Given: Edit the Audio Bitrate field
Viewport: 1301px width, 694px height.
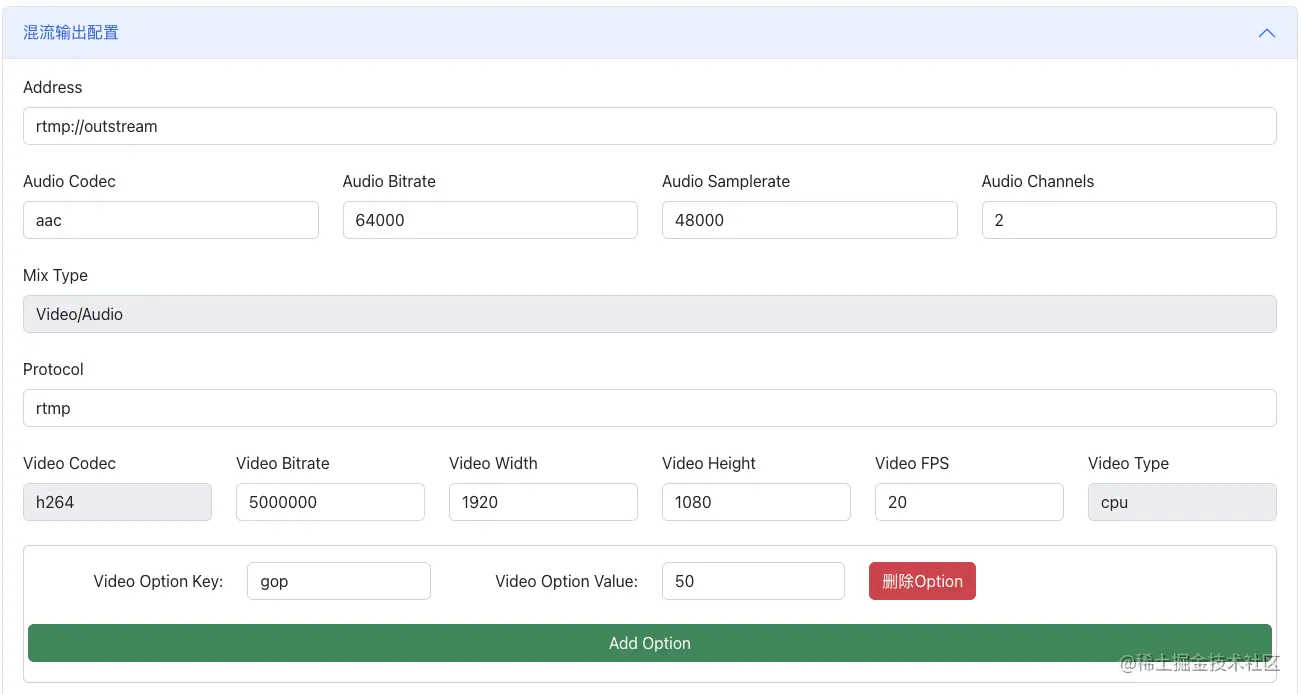Looking at the screenshot, I should (489, 220).
